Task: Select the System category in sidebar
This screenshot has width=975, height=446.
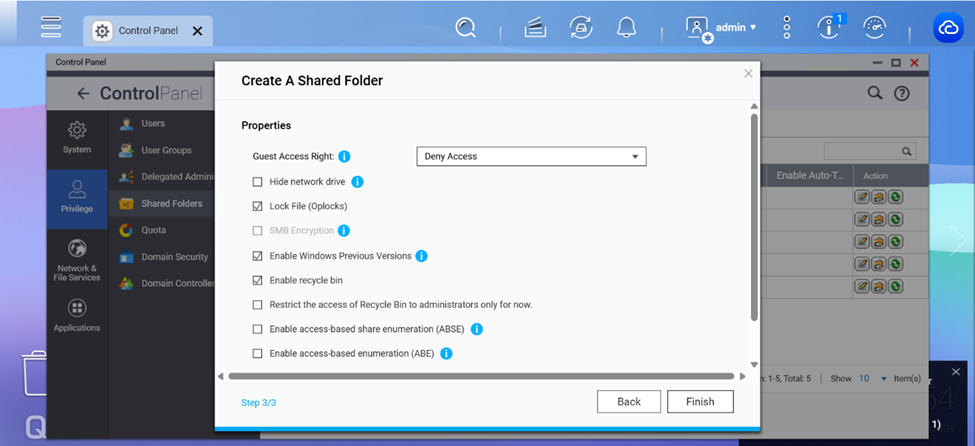Action: [77, 137]
